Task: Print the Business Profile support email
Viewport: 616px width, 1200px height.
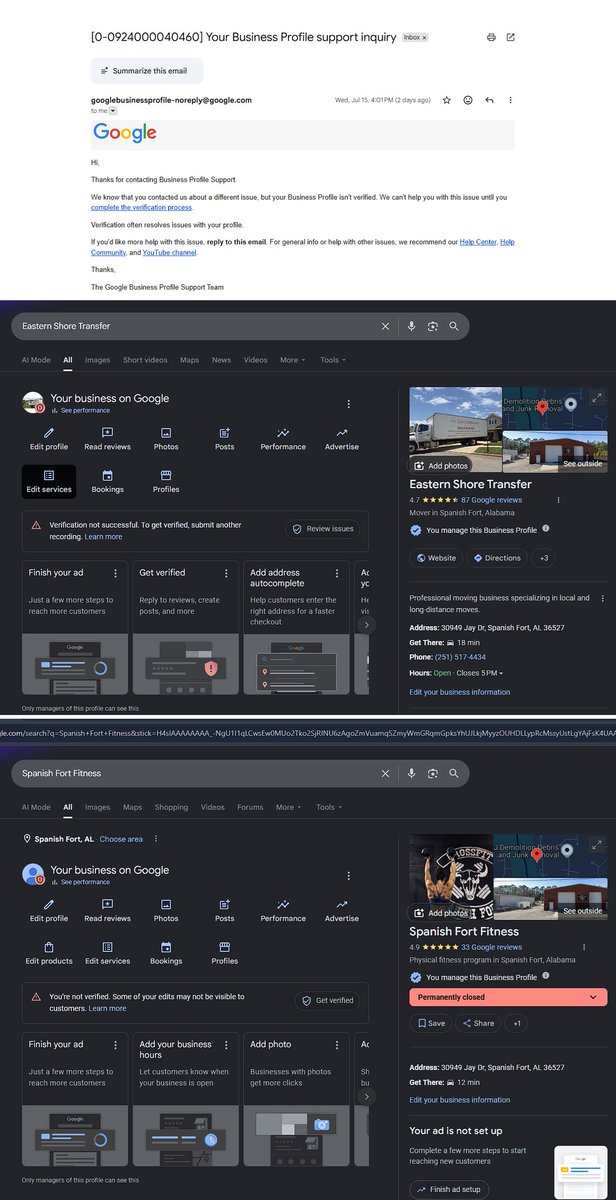Action: 491,37
